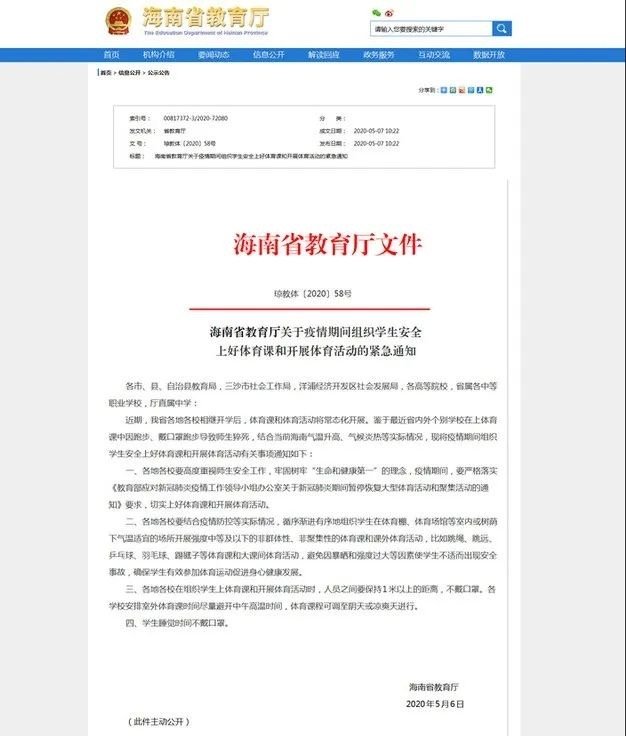
Task: Click the red 海南省教育厅文件 heading
Action: (x=328, y=244)
